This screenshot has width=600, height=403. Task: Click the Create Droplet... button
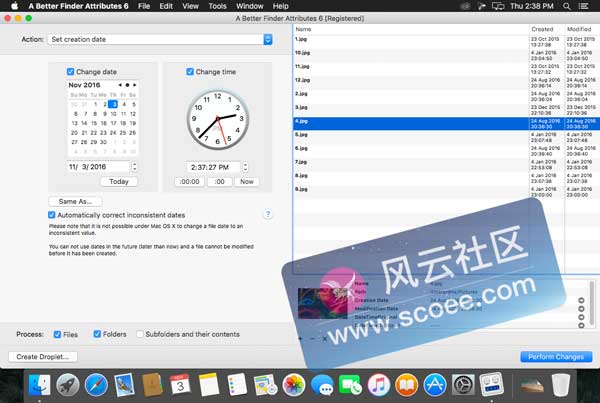tap(42, 357)
